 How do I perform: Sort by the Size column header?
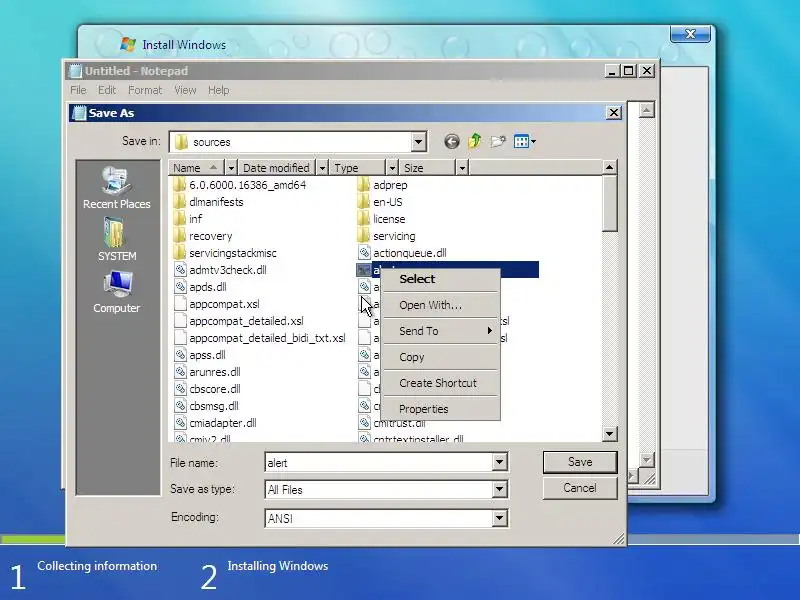click(428, 167)
